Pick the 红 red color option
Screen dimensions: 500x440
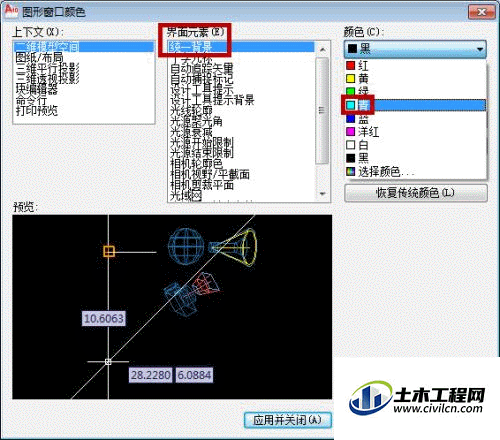[x=415, y=65]
